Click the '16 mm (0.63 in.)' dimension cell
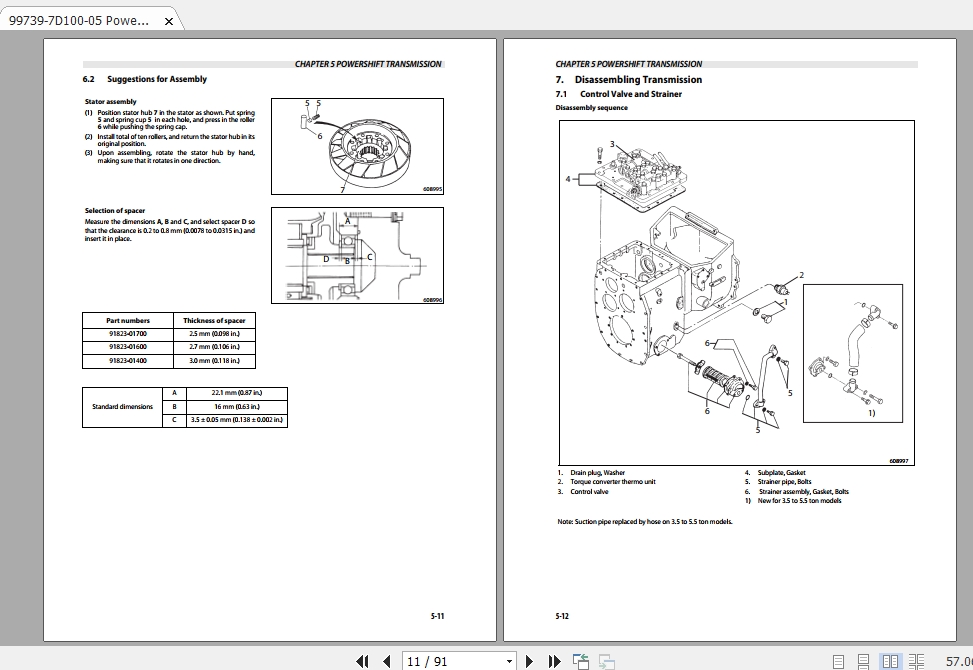Screen dimensions: 973x670 [x=236, y=407]
